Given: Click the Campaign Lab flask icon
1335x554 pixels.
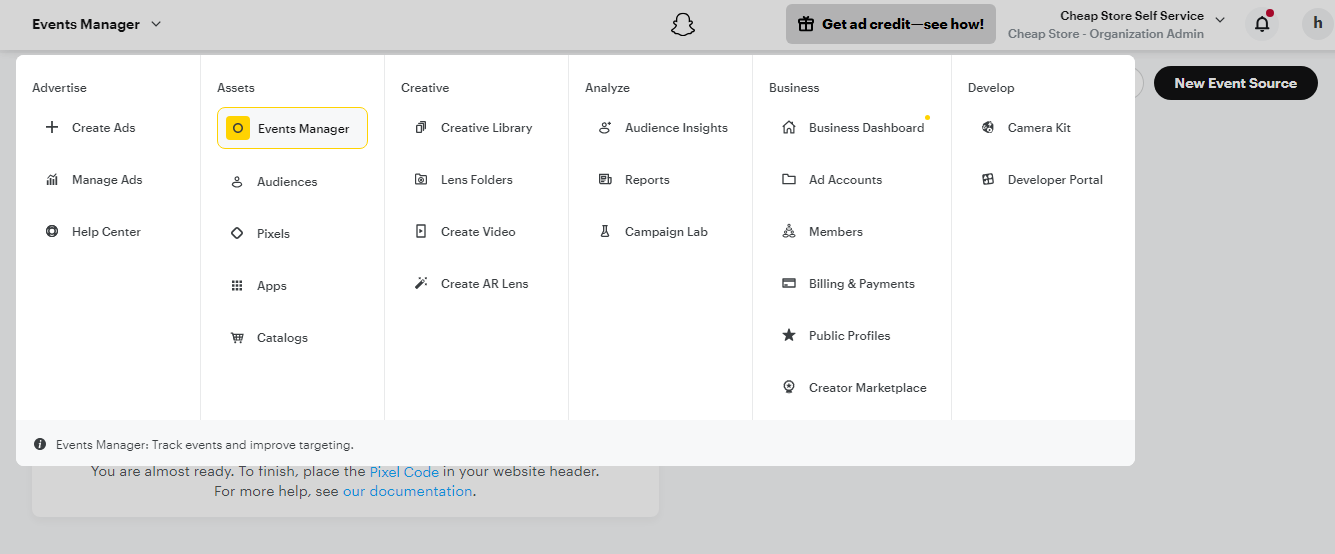Looking at the screenshot, I should pos(605,232).
